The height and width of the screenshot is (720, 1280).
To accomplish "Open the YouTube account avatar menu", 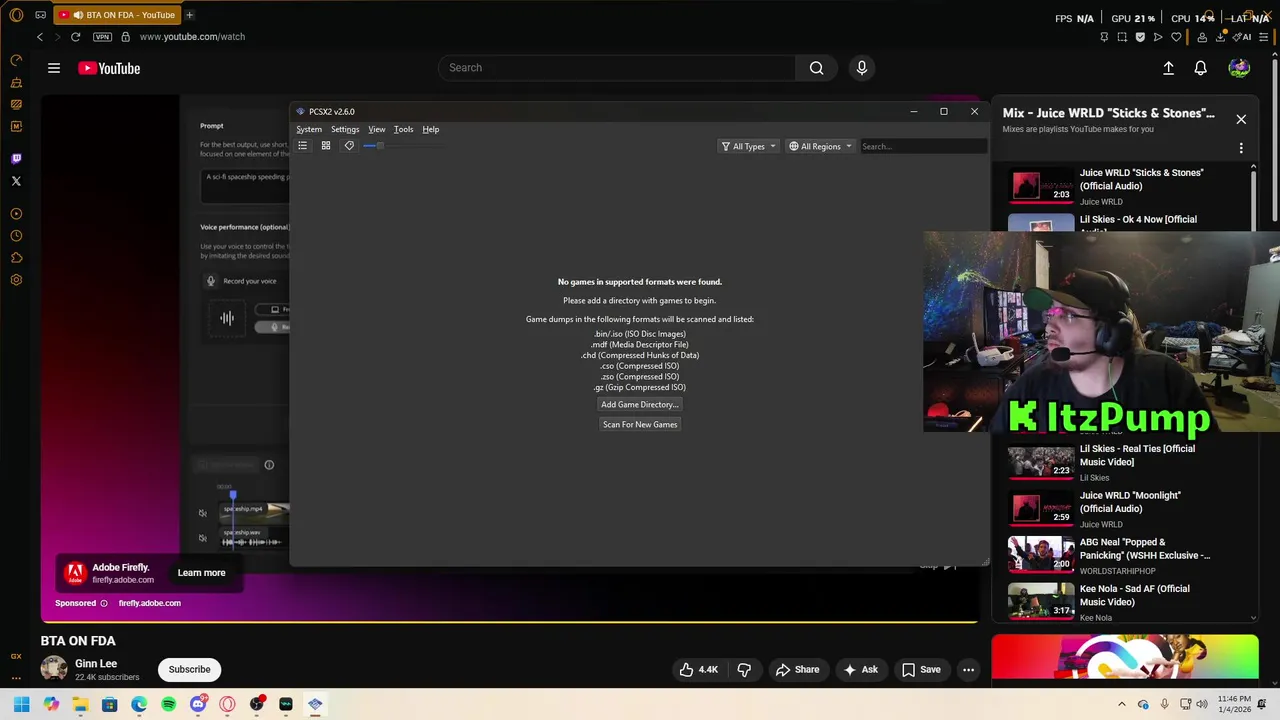I will pos(1239,68).
